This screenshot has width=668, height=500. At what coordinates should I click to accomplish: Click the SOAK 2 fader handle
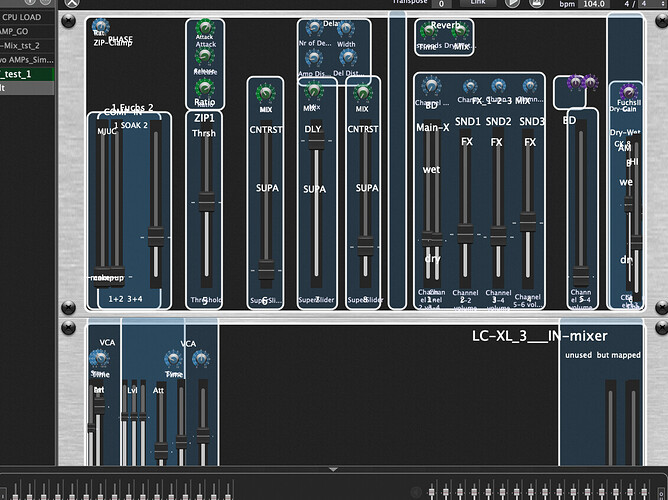[155, 237]
